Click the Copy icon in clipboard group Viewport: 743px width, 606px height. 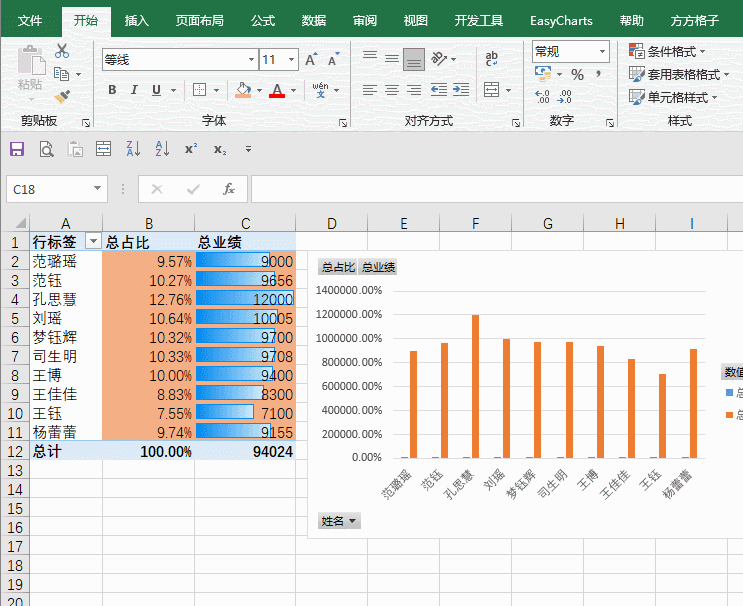tap(62, 74)
